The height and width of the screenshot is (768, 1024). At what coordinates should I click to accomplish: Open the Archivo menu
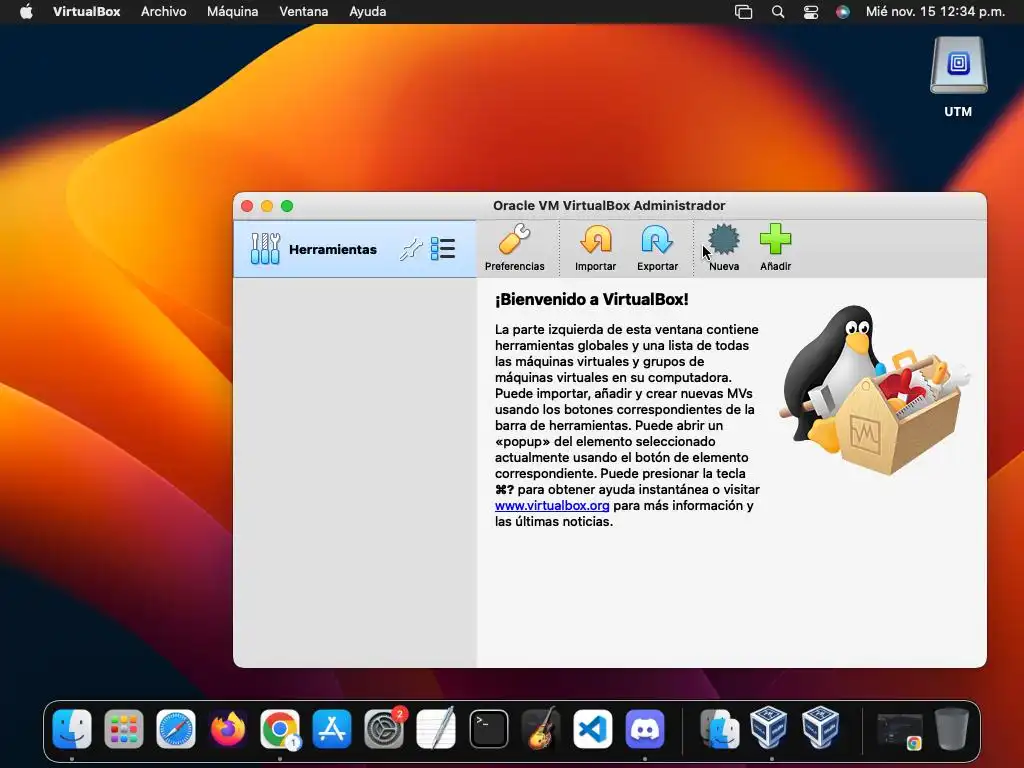[x=163, y=12]
